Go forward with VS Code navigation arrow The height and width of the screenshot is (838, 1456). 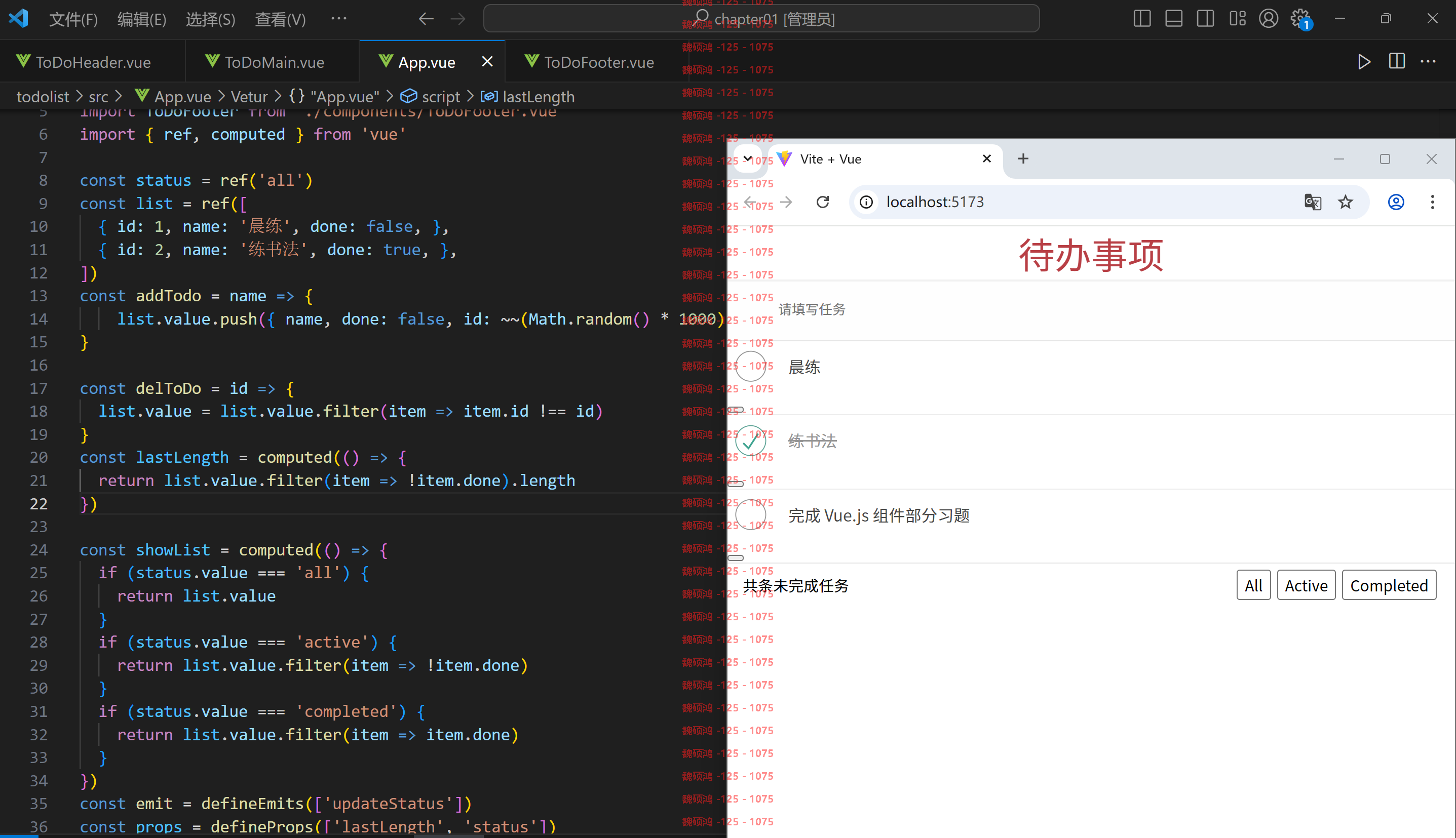click(457, 19)
